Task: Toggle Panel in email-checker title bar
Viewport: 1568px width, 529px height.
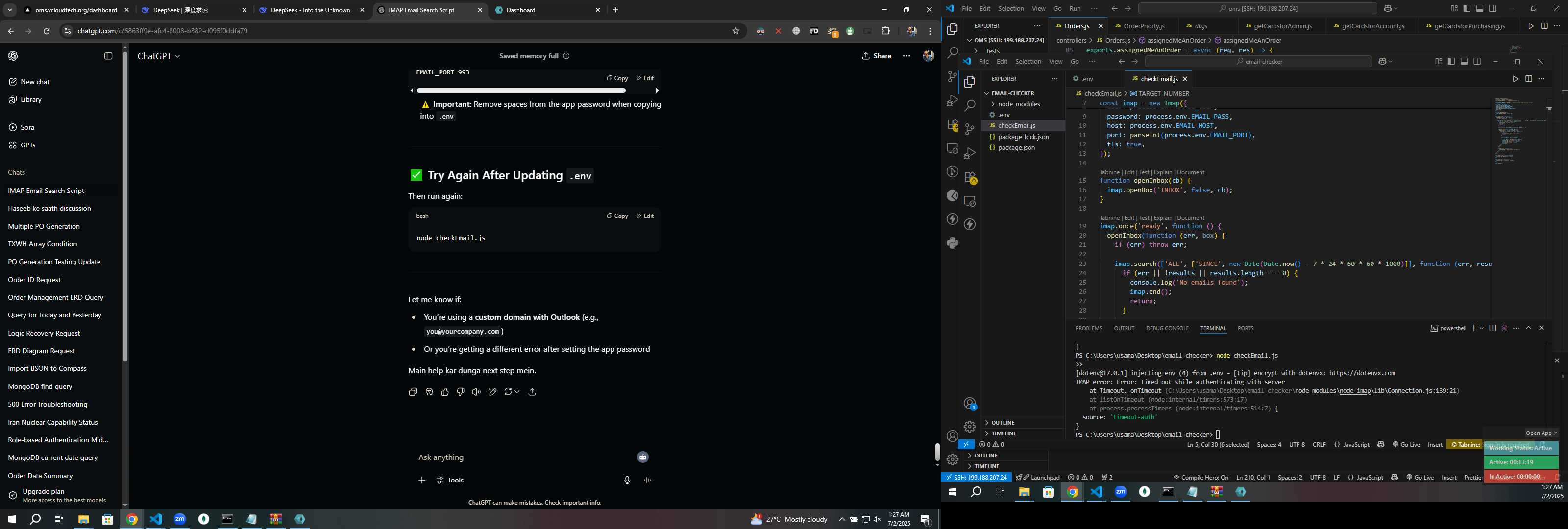Action: click(1464, 62)
